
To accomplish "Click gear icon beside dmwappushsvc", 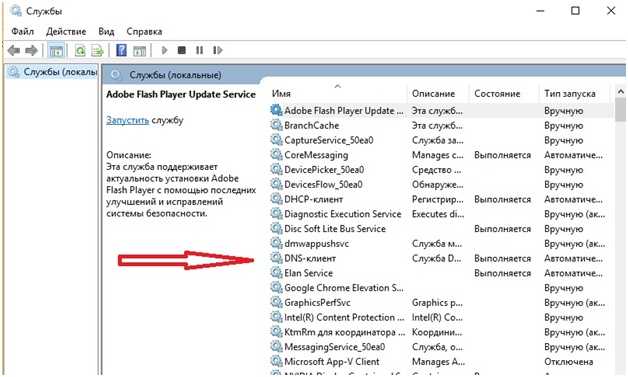I will [x=276, y=243].
